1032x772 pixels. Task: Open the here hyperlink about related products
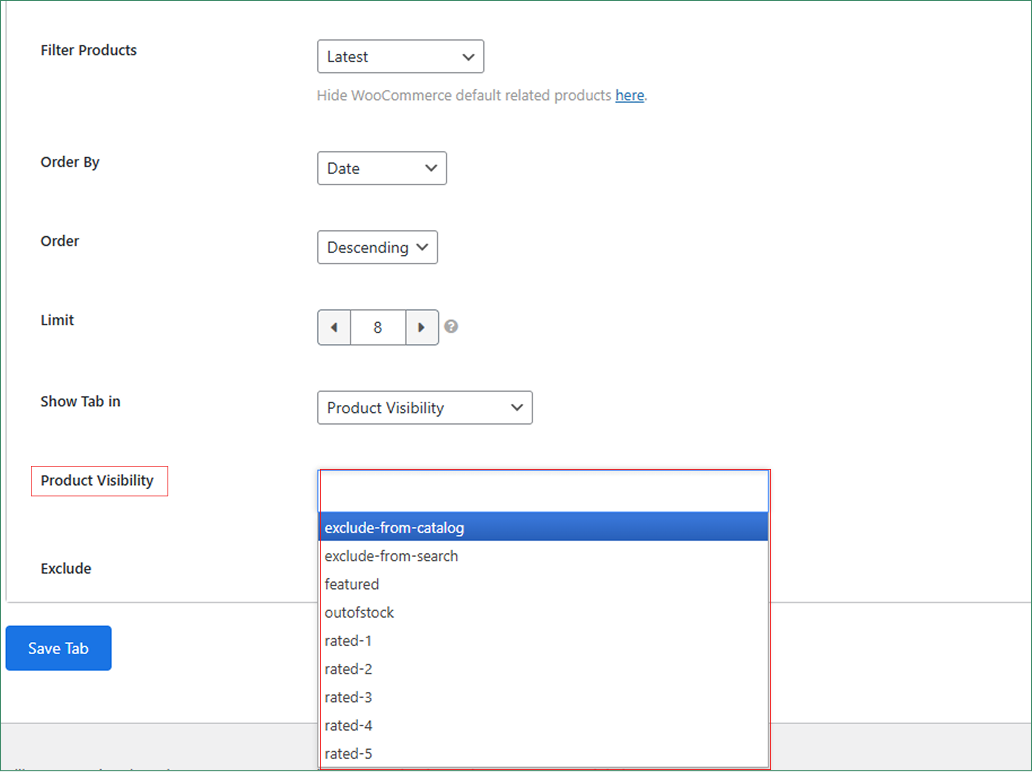[630, 95]
